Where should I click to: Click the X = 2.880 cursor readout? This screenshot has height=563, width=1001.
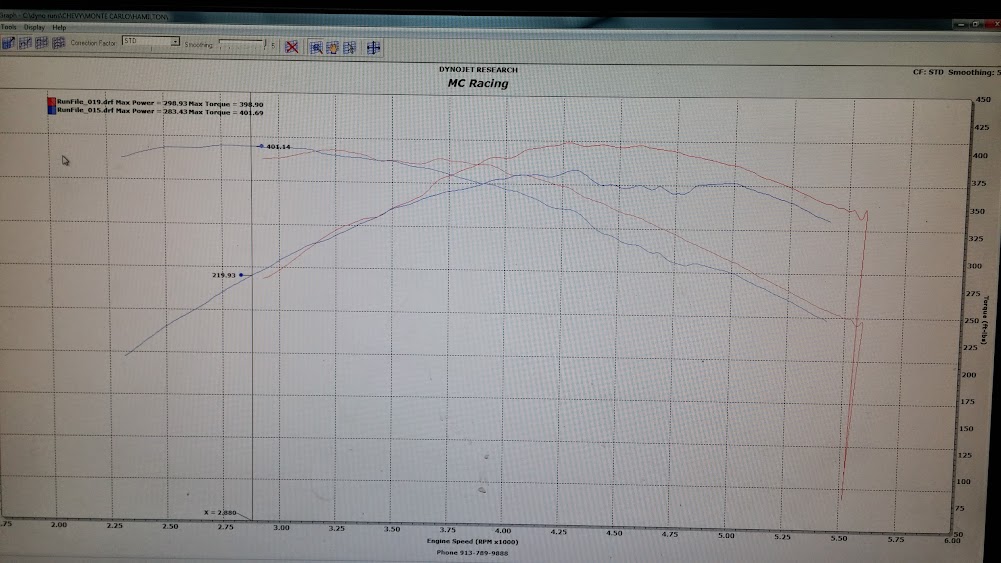220,512
